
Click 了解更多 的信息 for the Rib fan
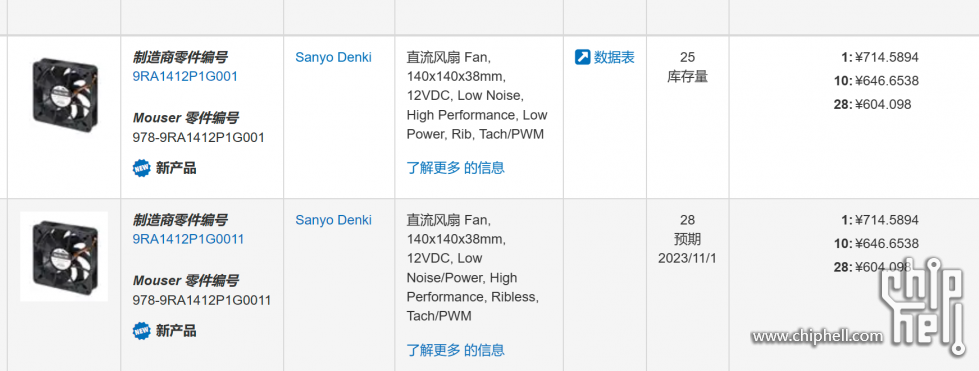(x=456, y=167)
